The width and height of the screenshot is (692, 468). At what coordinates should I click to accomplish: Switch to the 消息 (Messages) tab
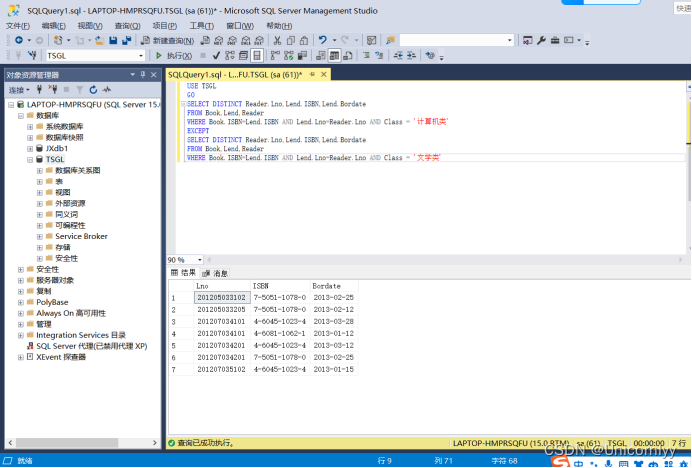coord(215,273)
